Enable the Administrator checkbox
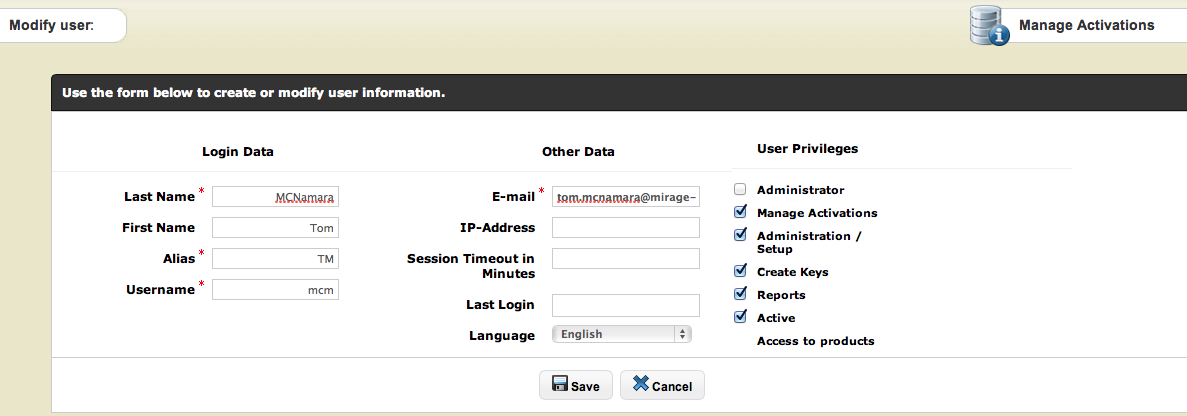Image resolution: width=1187 pixels, height=416 pixels. pyautogui.click(x=740, y=189)
